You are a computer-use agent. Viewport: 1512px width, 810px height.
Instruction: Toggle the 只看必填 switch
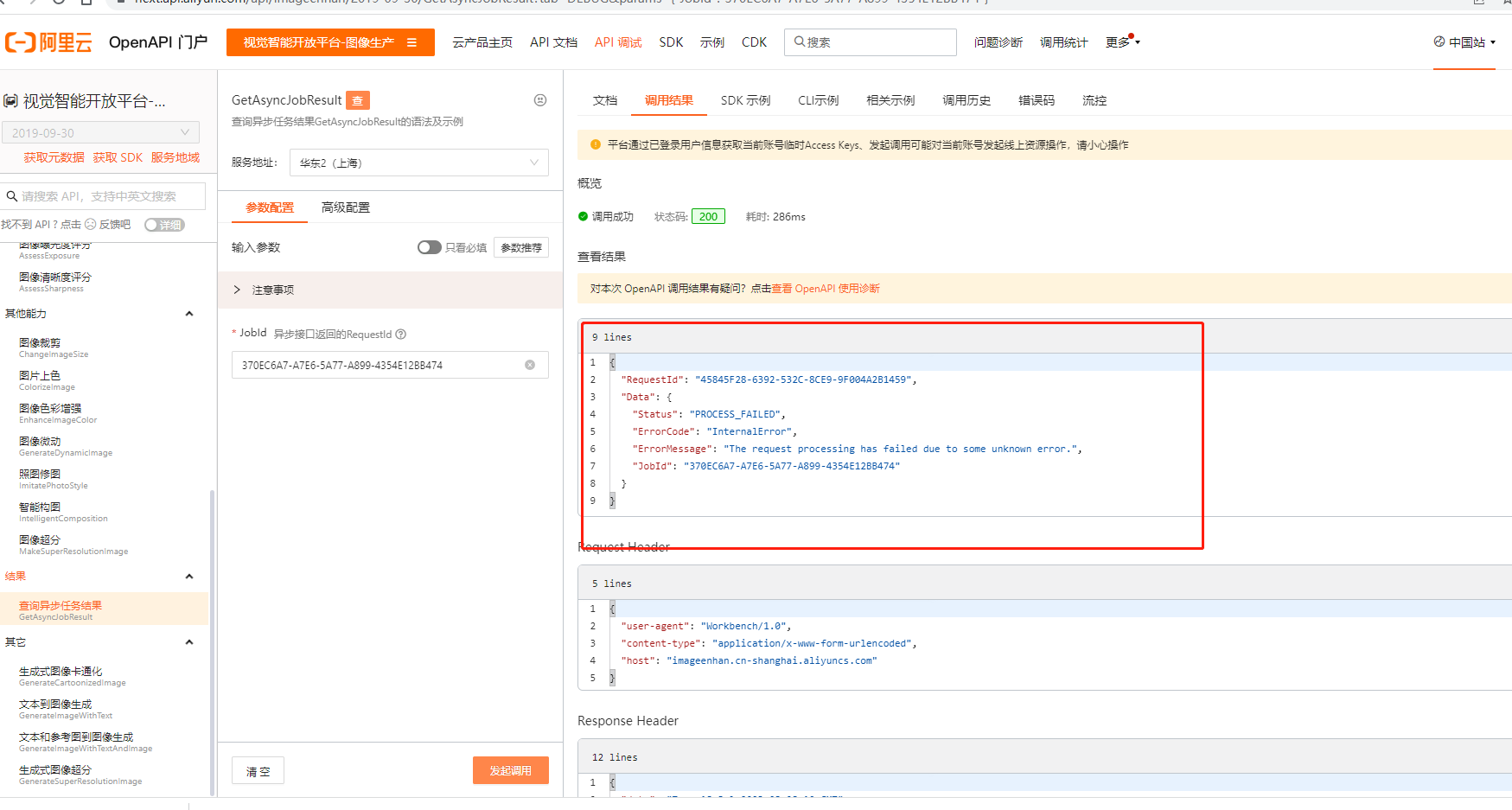(429, 247)
